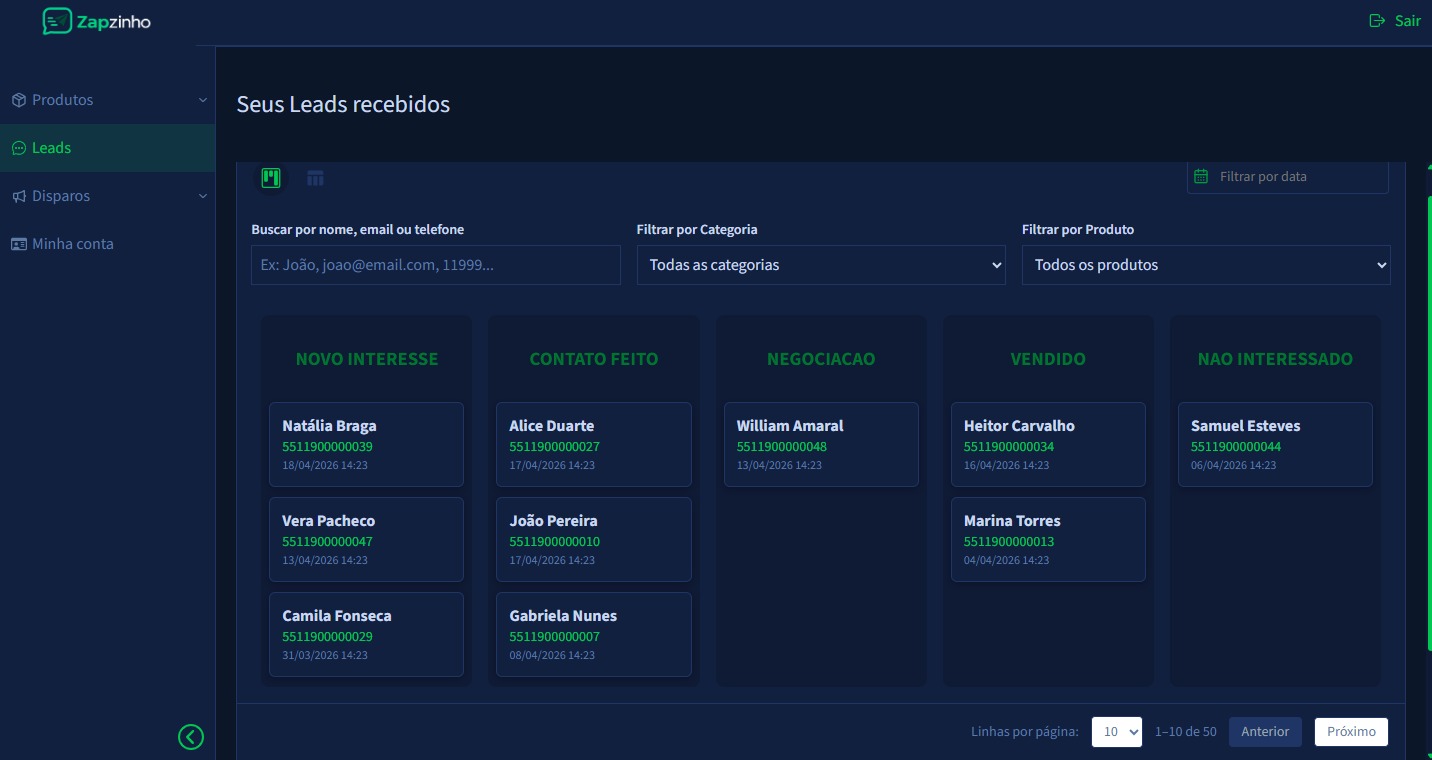Switch to table view
This screenshot has height=760, width=1432.
click(x=316, y=179)
